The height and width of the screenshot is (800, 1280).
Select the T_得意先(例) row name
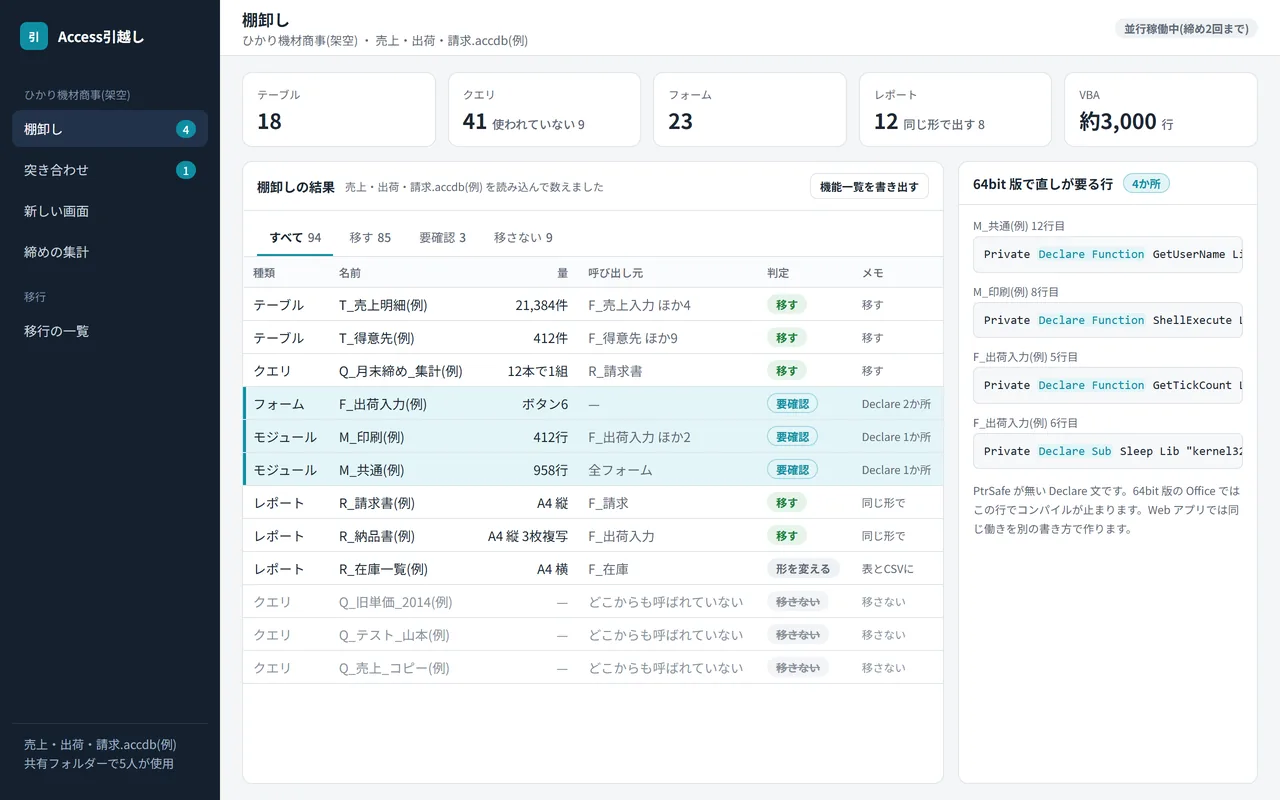(377, 338)
